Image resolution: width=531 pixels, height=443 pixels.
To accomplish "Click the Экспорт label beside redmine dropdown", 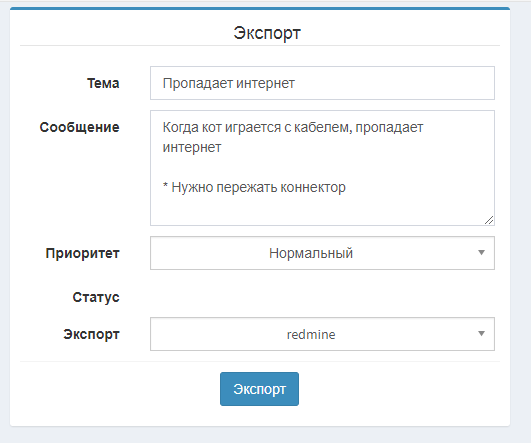I will point(91,335).
